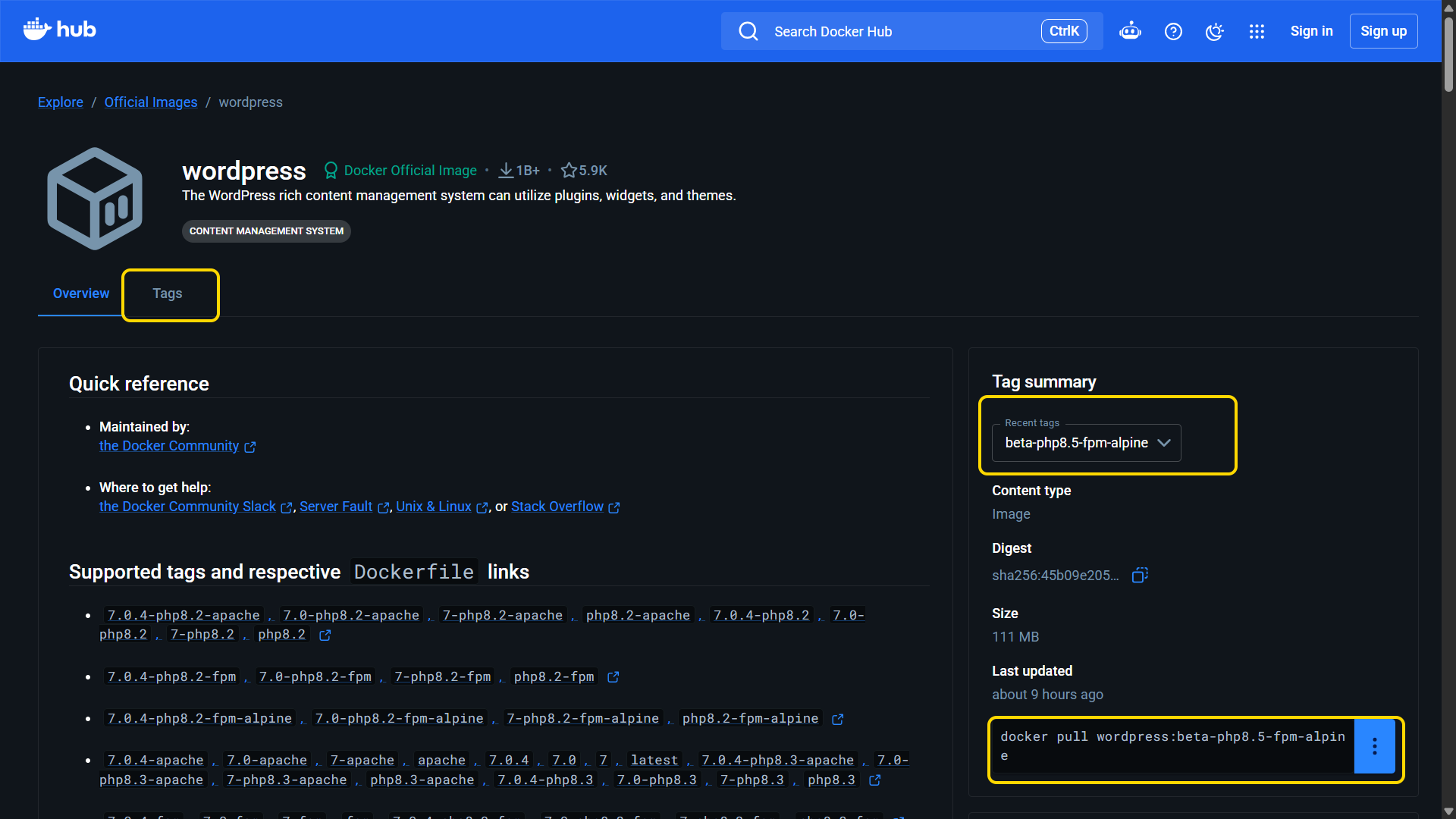
Task: Click the 7.0.4-php8.2-fpm tag
Action: (172, 676)
